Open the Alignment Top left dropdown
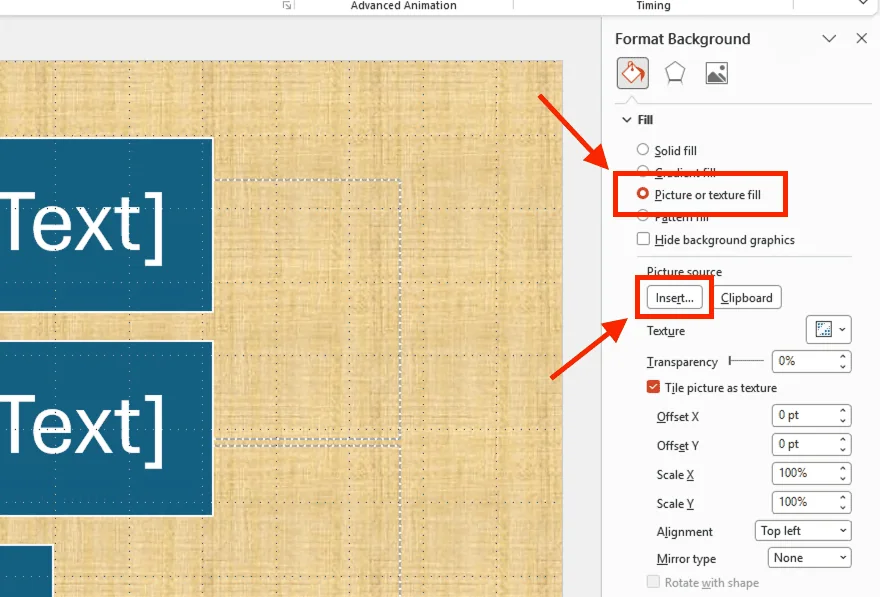 [x=803, y=531]
